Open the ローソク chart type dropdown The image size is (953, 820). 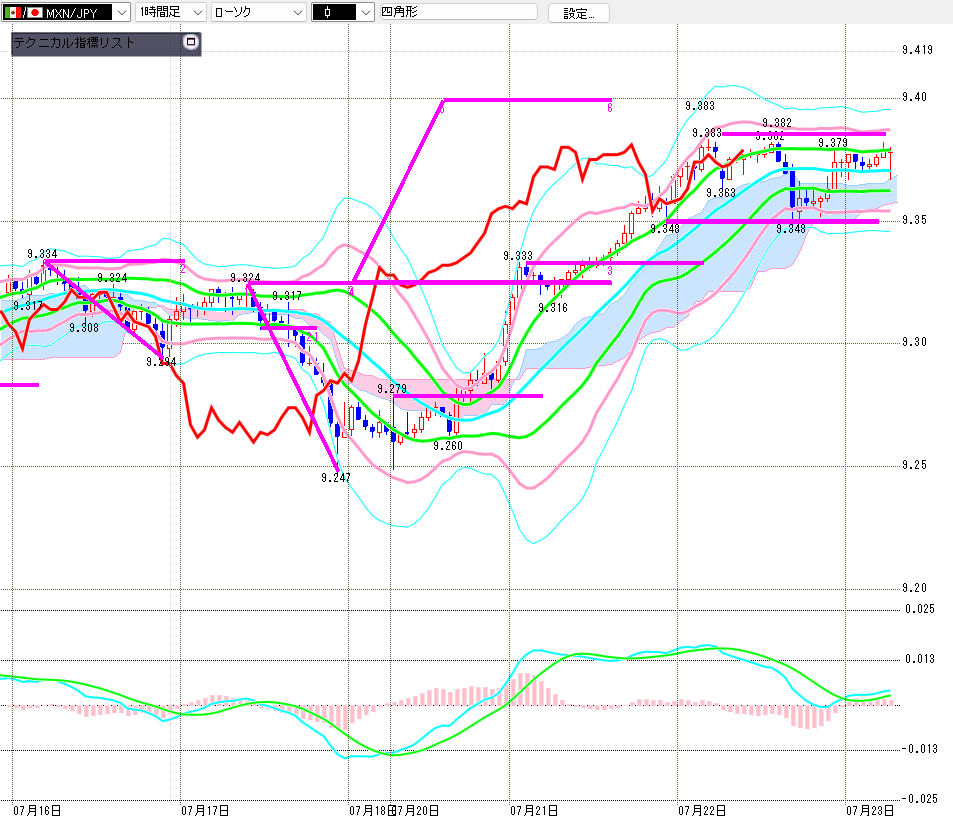(x=259, y=12)
